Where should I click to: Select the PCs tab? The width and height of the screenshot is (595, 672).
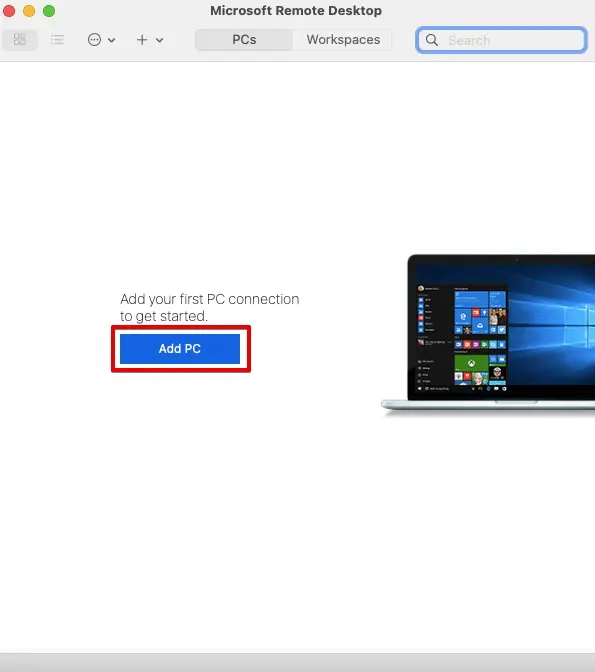(244, 40)
